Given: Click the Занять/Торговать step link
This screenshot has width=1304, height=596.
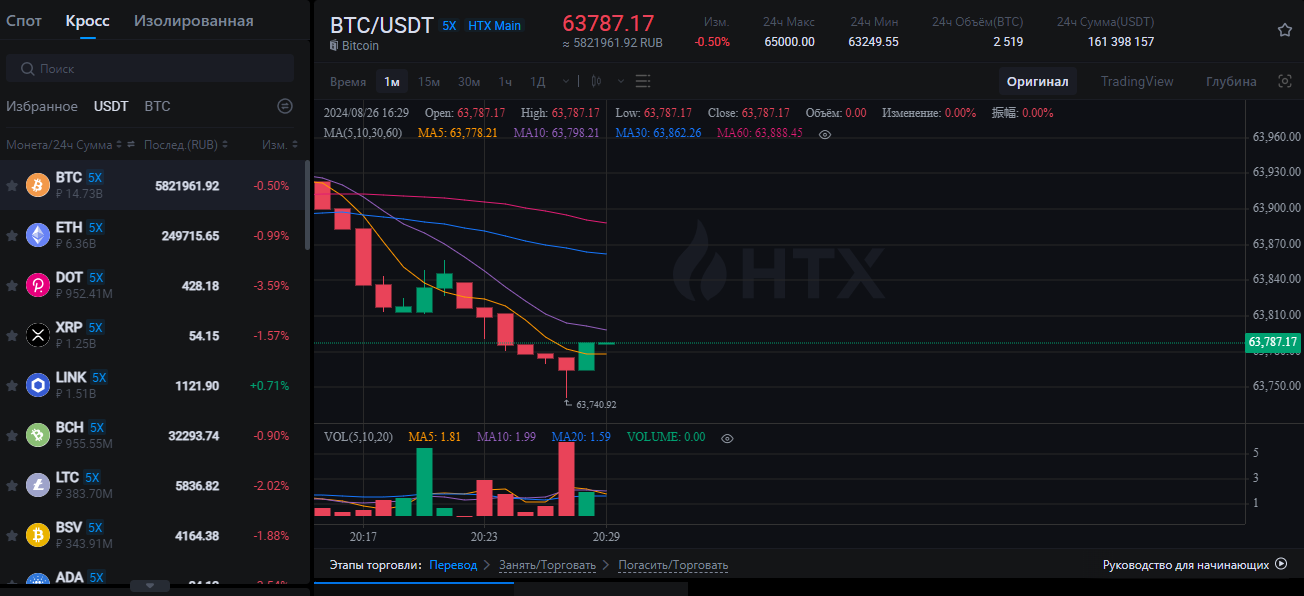Looking at the screenshot, I should 547,565.
